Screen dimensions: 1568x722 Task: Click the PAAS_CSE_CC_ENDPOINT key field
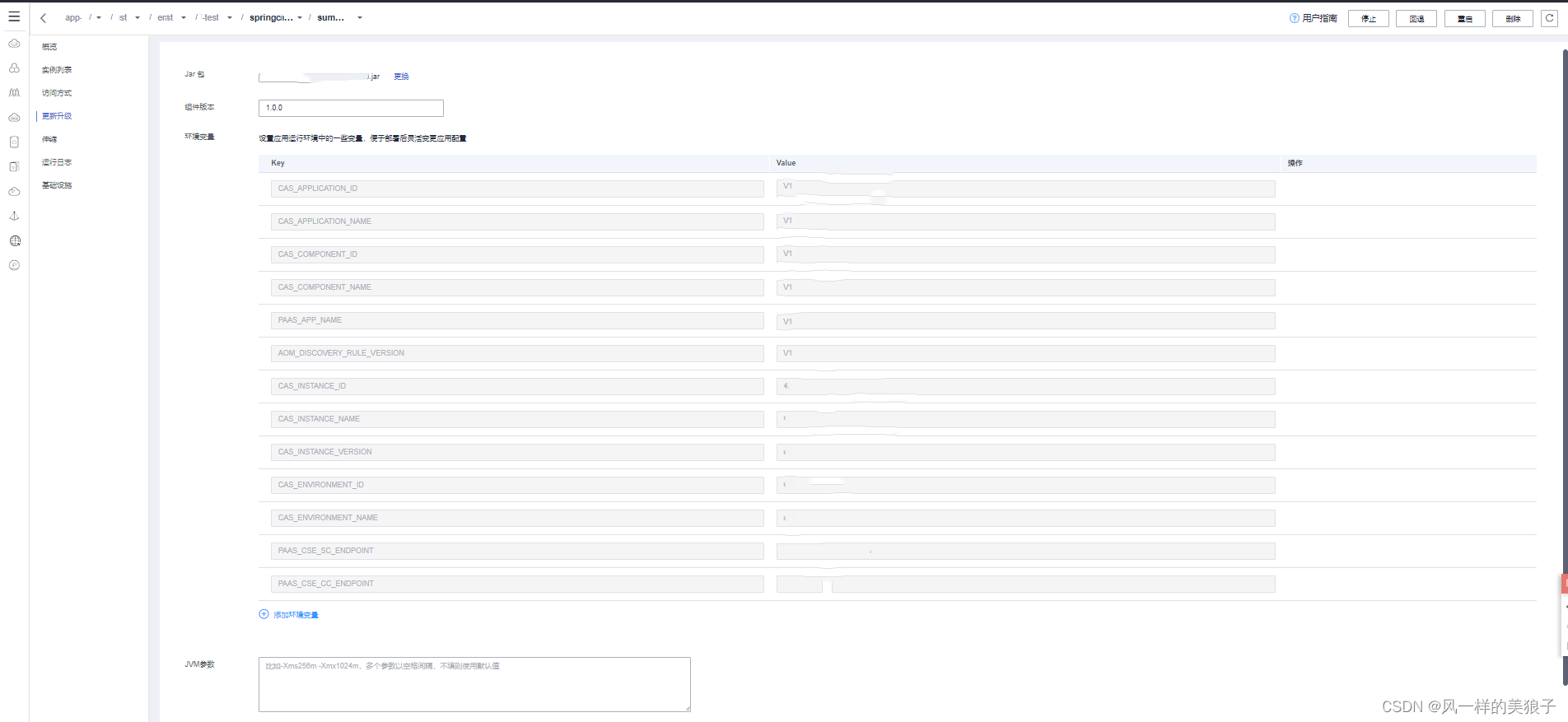(x=517, y=584)
